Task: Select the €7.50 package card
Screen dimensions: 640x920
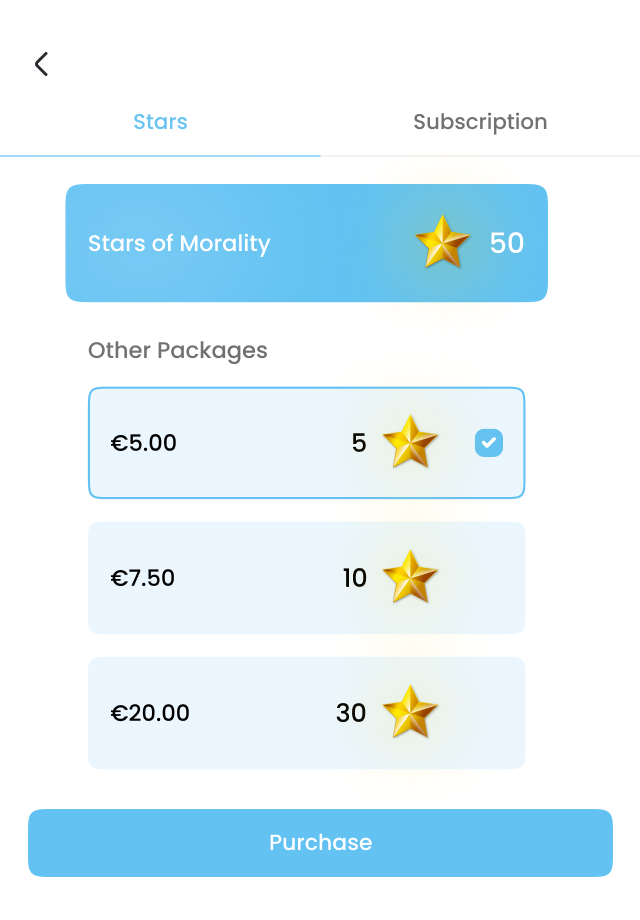Action: coord(306,578)
